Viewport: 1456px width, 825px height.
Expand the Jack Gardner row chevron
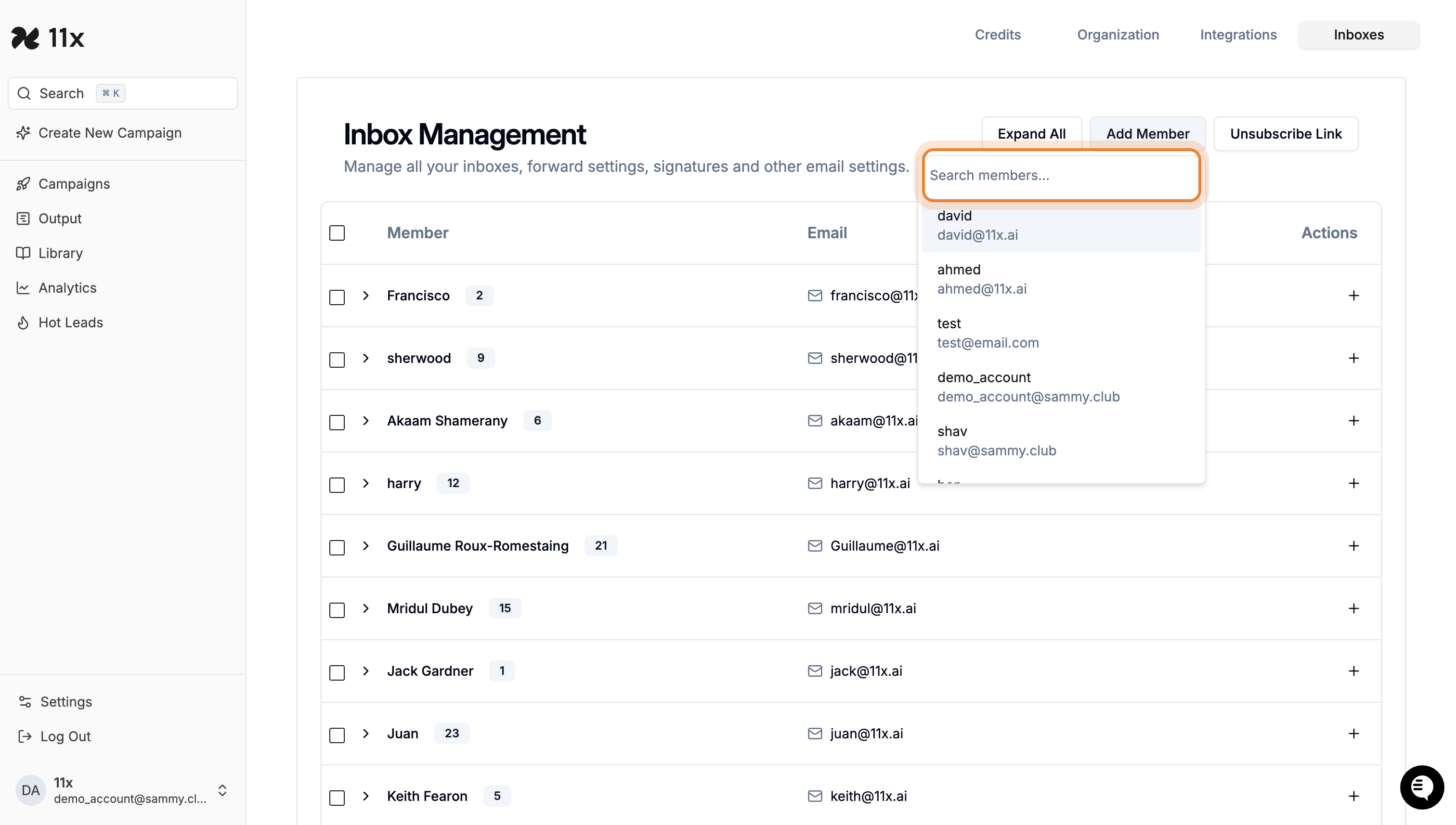(x=365, y=671)
